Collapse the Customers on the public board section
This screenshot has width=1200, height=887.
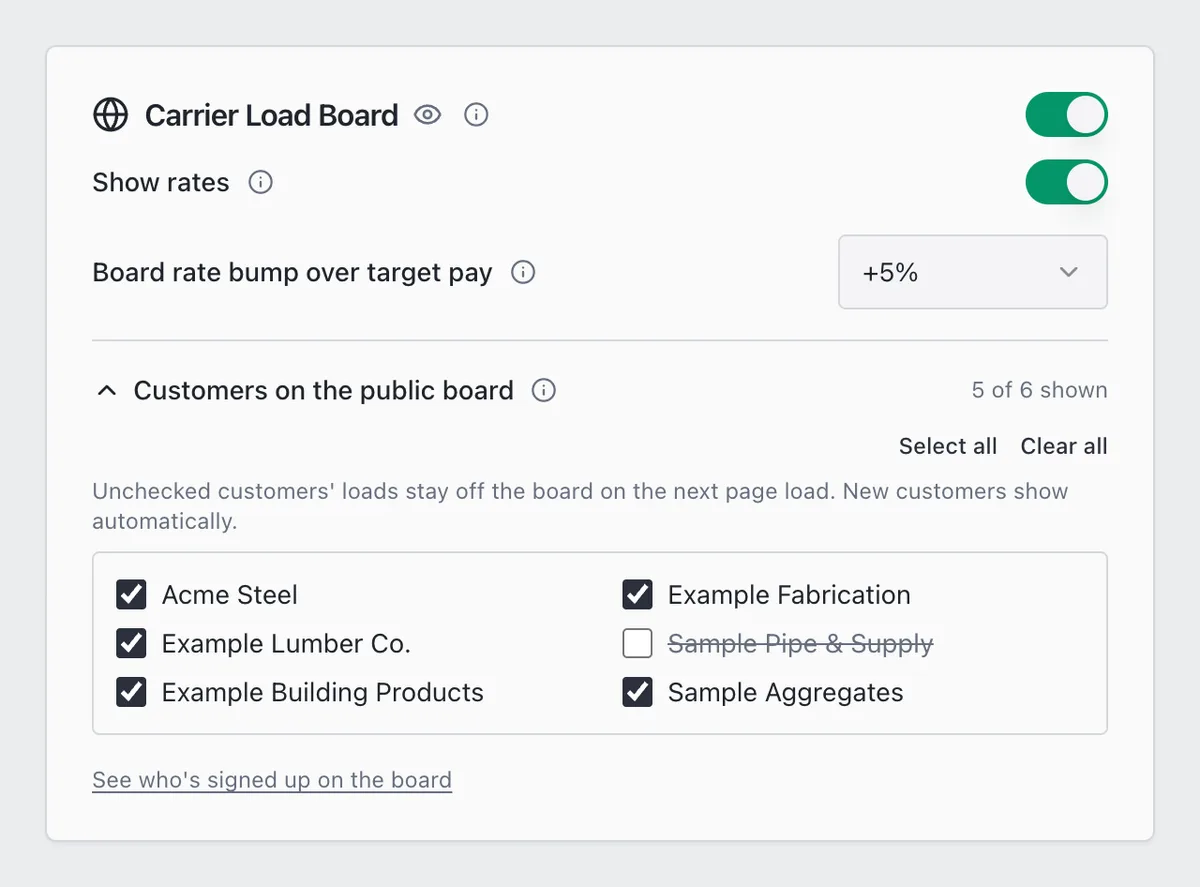pyautogui.click(x=106, y=391)
